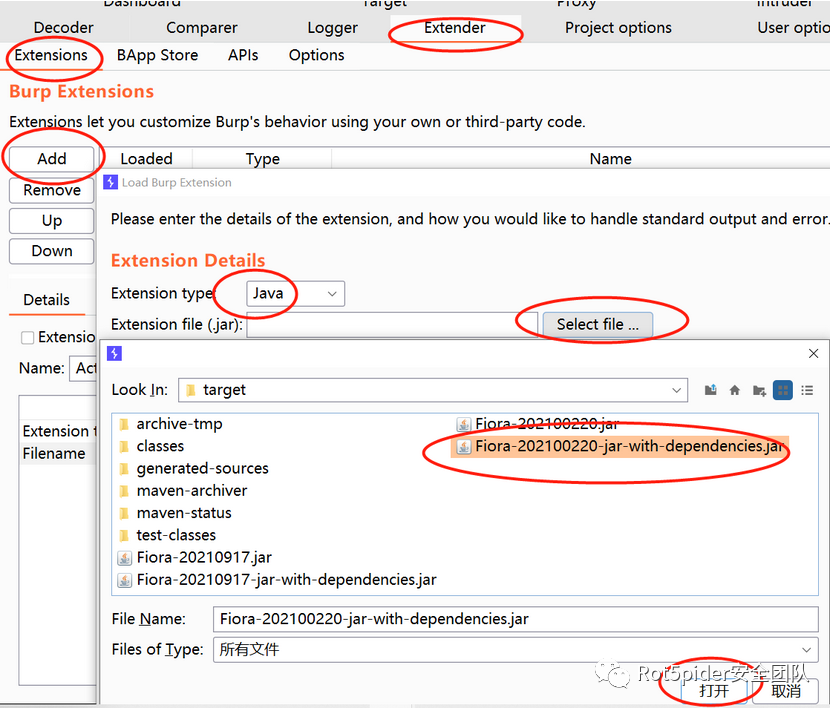Tick the Extension checkbox under Details
This screenshot has height=712, width=836.
click(27, 338)
